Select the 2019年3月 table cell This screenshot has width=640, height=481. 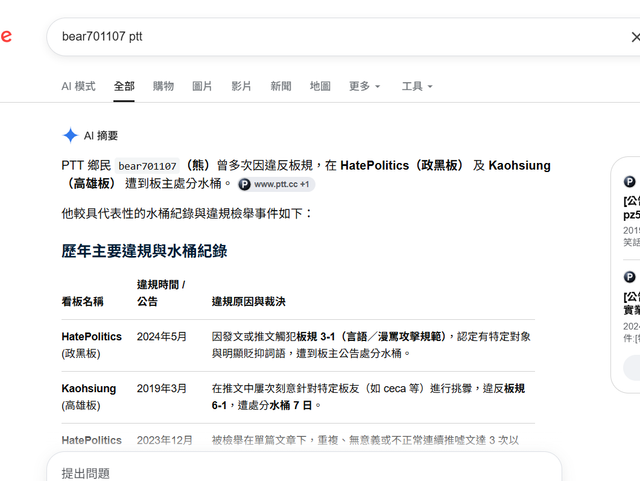(x=162, y=388)
